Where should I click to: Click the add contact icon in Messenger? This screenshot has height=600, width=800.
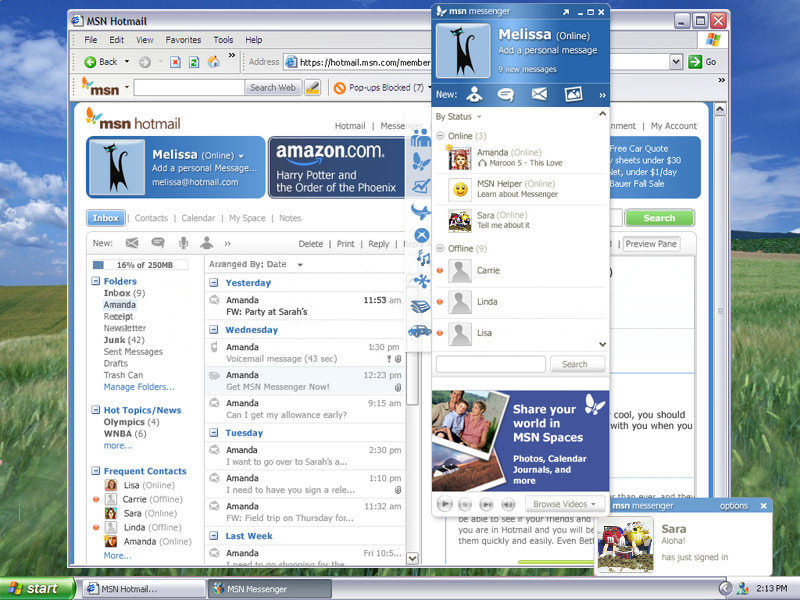tap(475, 95)
